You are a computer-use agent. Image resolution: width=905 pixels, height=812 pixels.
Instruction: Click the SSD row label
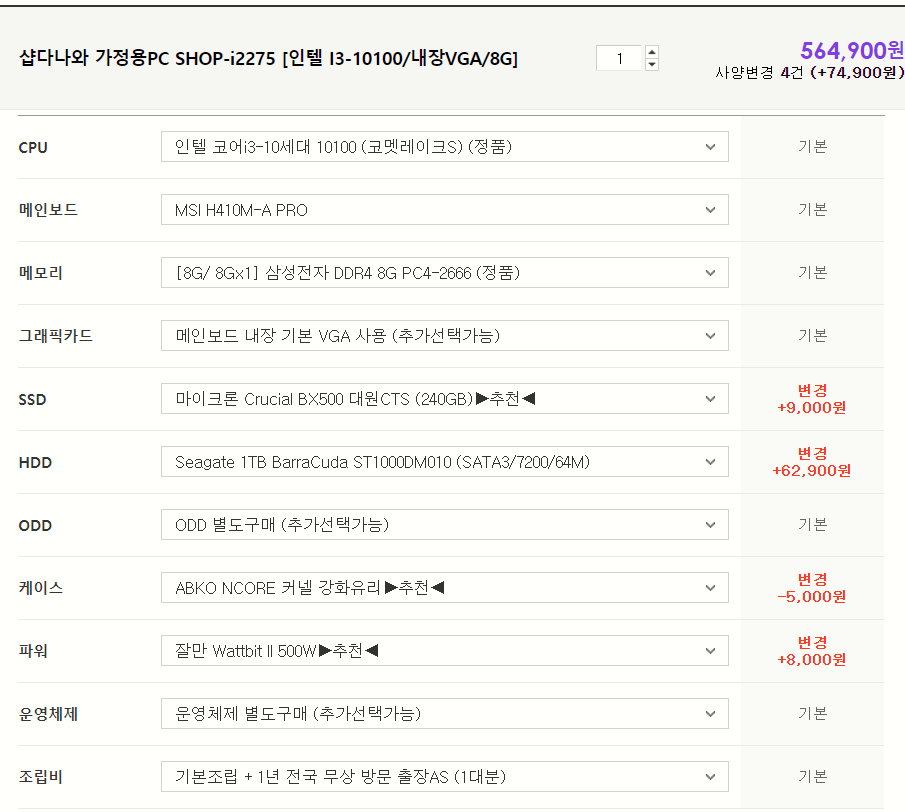point(32,399)
